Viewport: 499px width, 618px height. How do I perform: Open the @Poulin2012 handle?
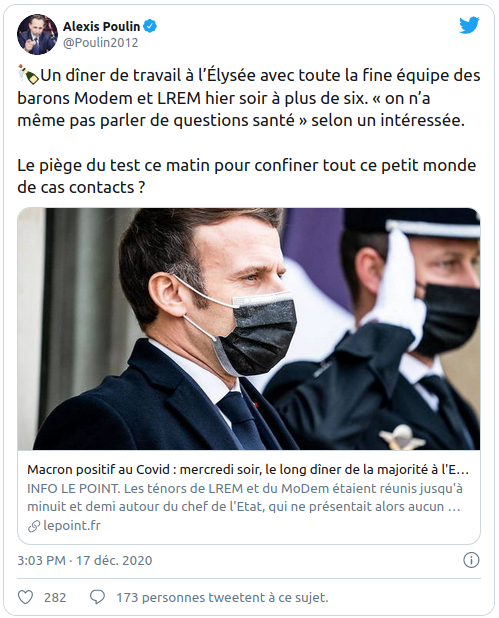(101, 43)
